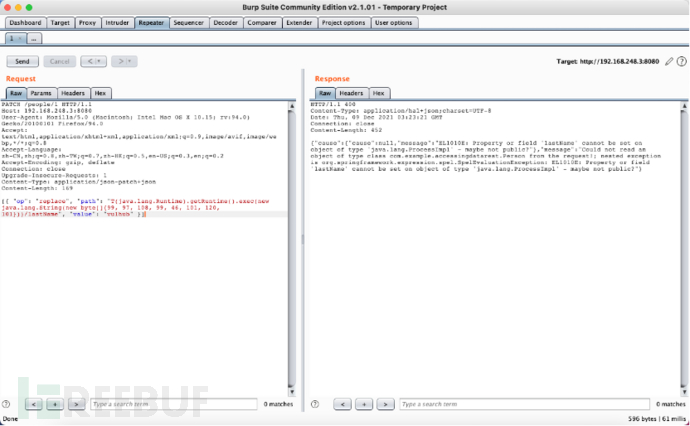Select the Repeater tab
Screen dimensions: 690x426
151,23
